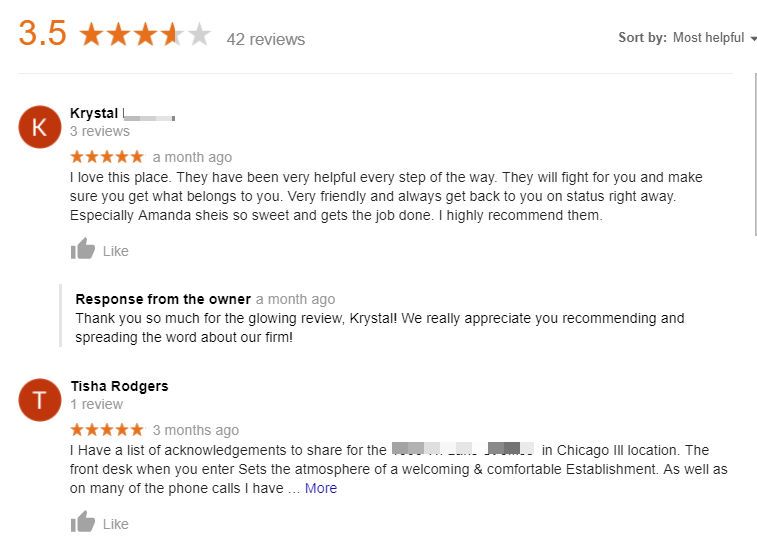Image resolution: width=757 pixels, height=543 pixels.
Task: Open the Sort by dropdown arrow
Action: click(753, 39)
